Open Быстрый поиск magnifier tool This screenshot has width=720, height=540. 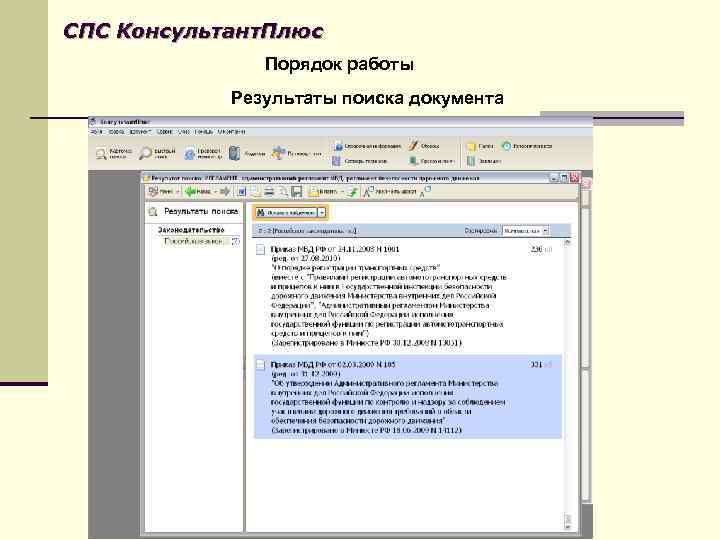pos(157,153)
